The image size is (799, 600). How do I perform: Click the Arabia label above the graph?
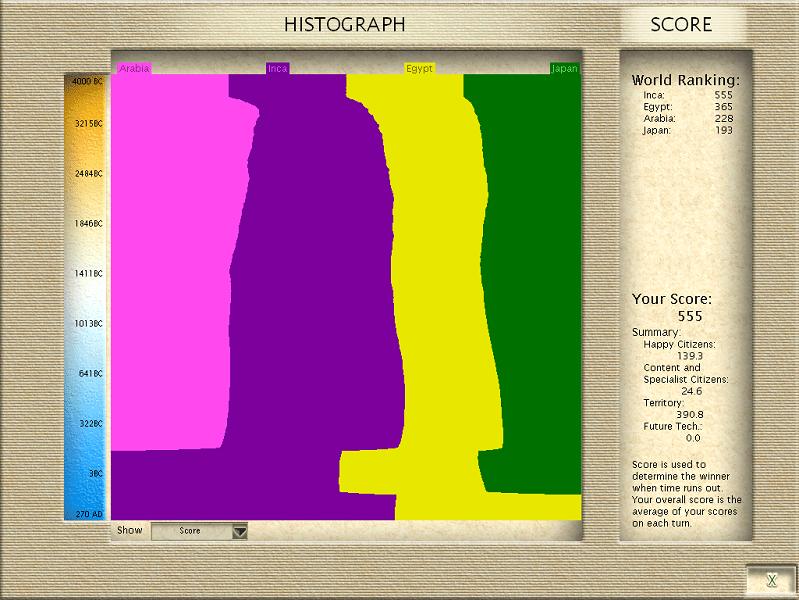(134, 68)
